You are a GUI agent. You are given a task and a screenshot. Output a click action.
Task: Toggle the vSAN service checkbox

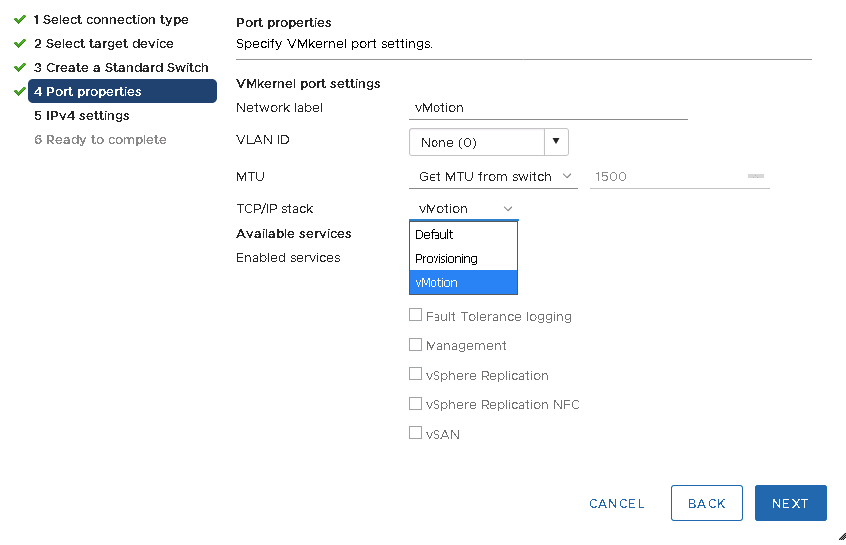415,432
